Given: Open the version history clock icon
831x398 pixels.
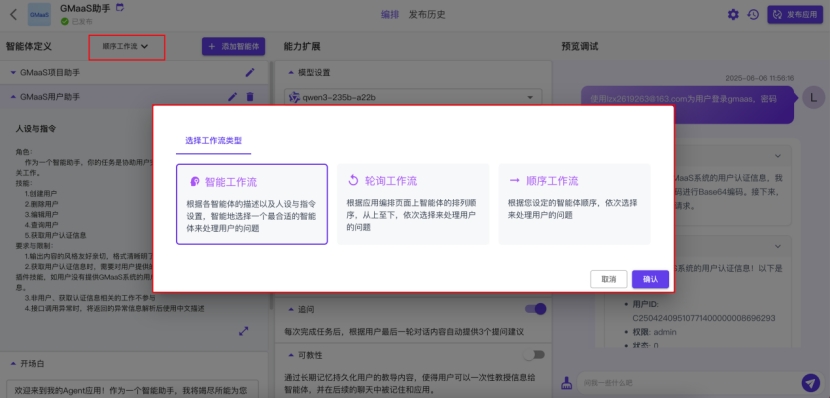Looking at the screenshot, I should tap(753, 14).
